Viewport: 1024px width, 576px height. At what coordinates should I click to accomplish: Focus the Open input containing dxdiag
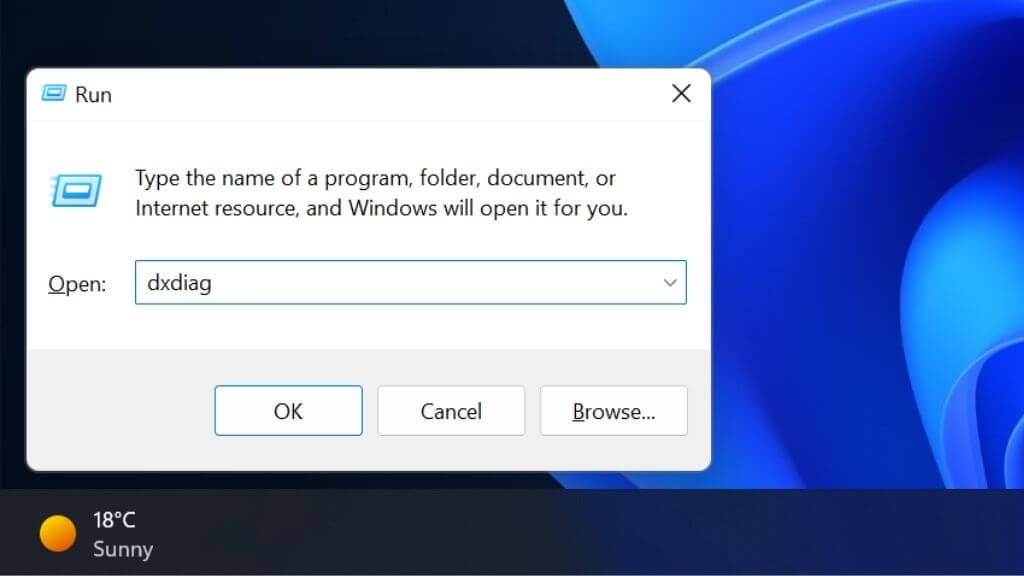(410, 282)
